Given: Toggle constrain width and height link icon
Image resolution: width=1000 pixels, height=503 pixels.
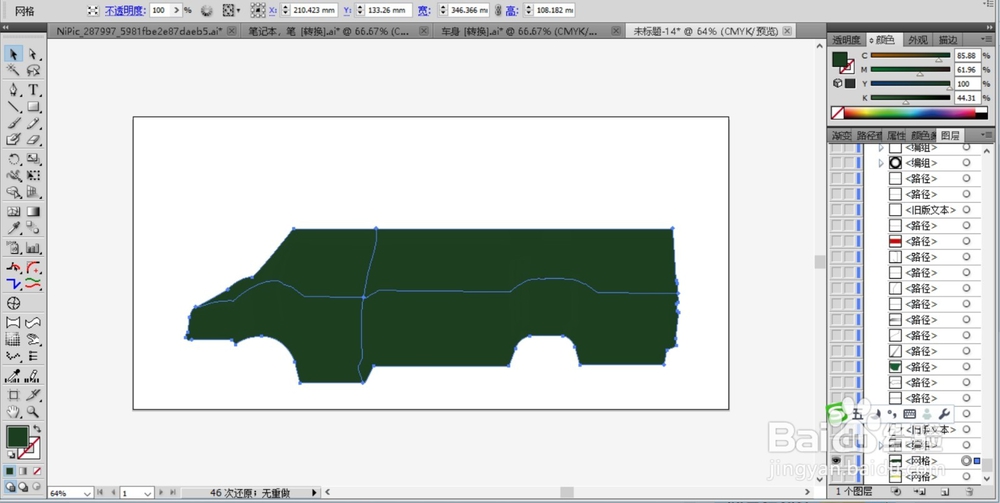Looking at the screenshot, I should click(x=499, y=10).
